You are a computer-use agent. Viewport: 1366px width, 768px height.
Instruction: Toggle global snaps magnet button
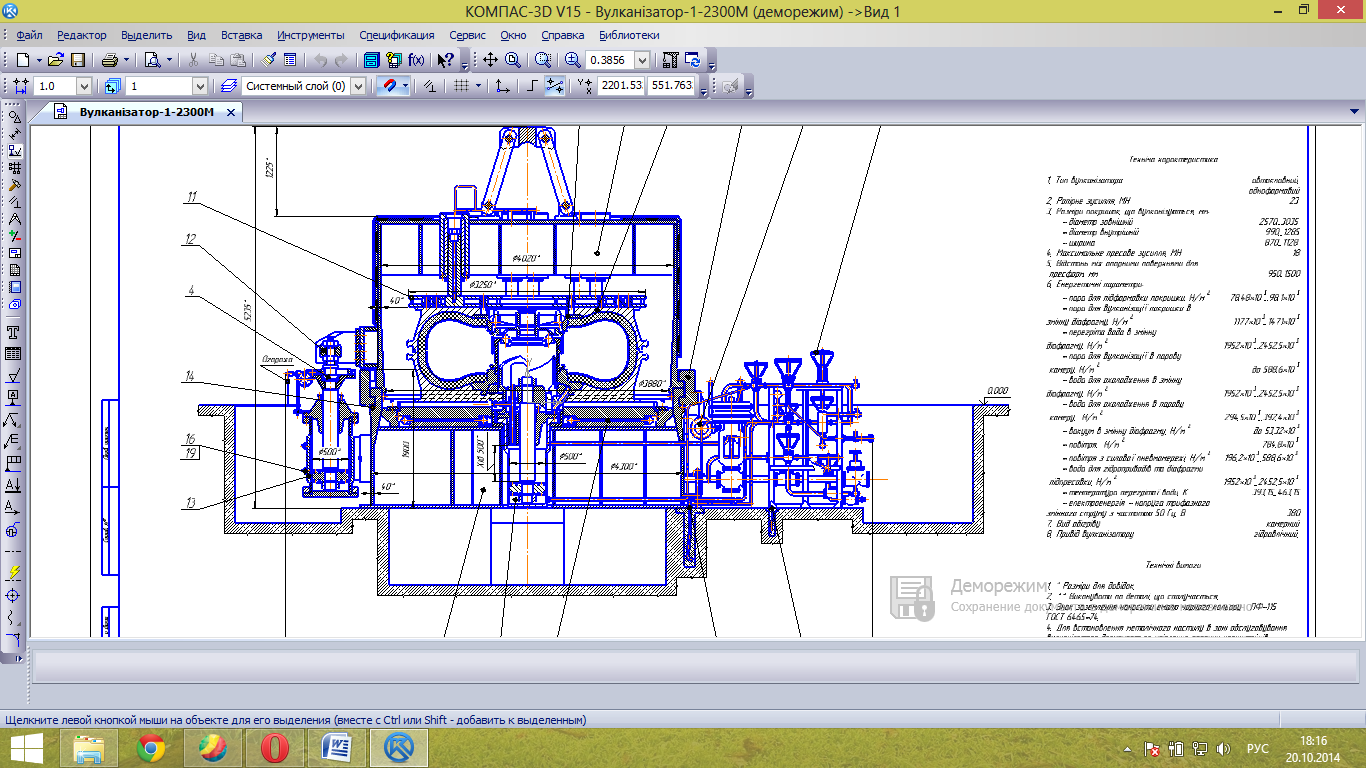click(389, 86)
